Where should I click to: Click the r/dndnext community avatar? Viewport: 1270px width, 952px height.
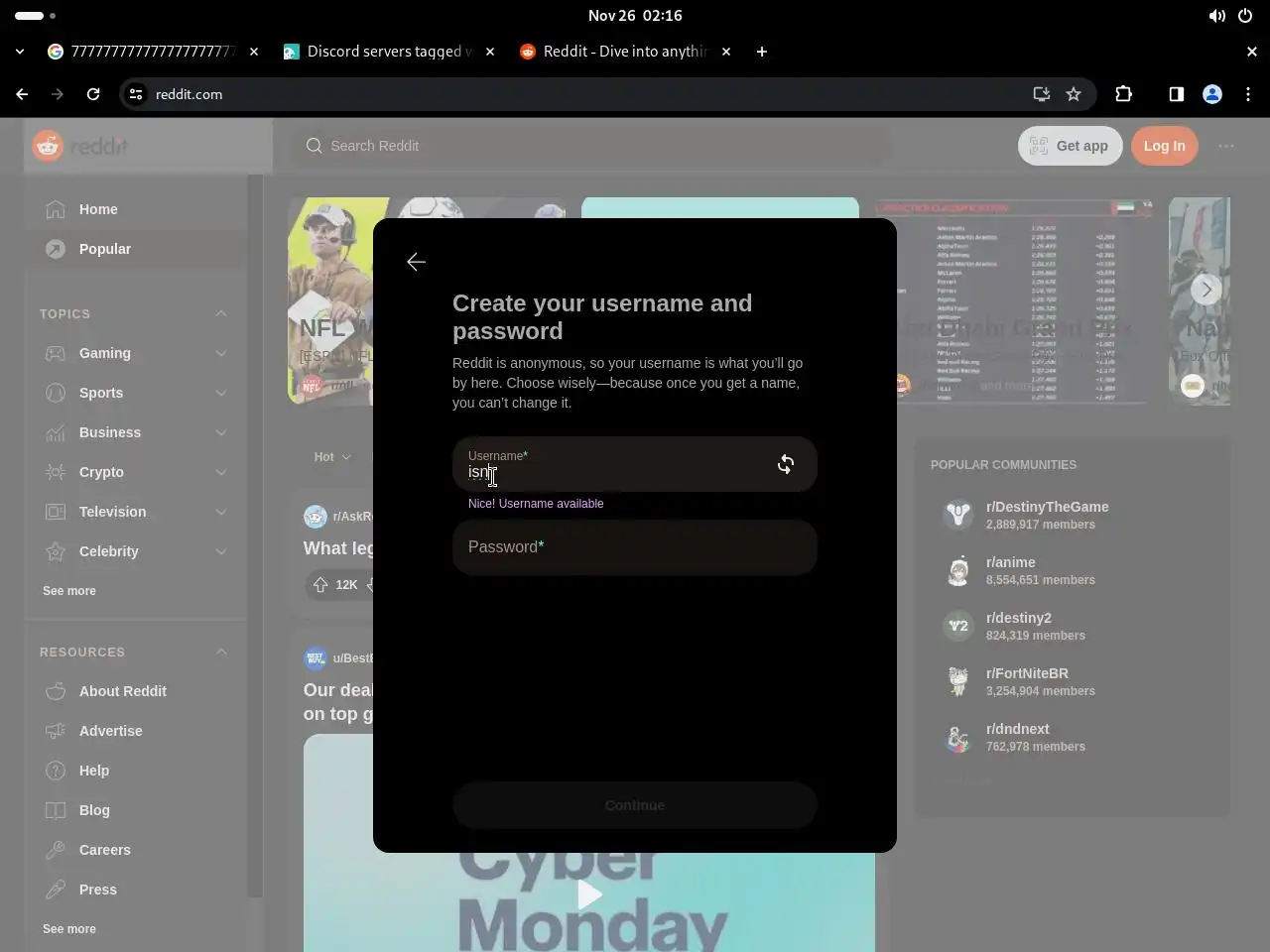tap(958, 737)
